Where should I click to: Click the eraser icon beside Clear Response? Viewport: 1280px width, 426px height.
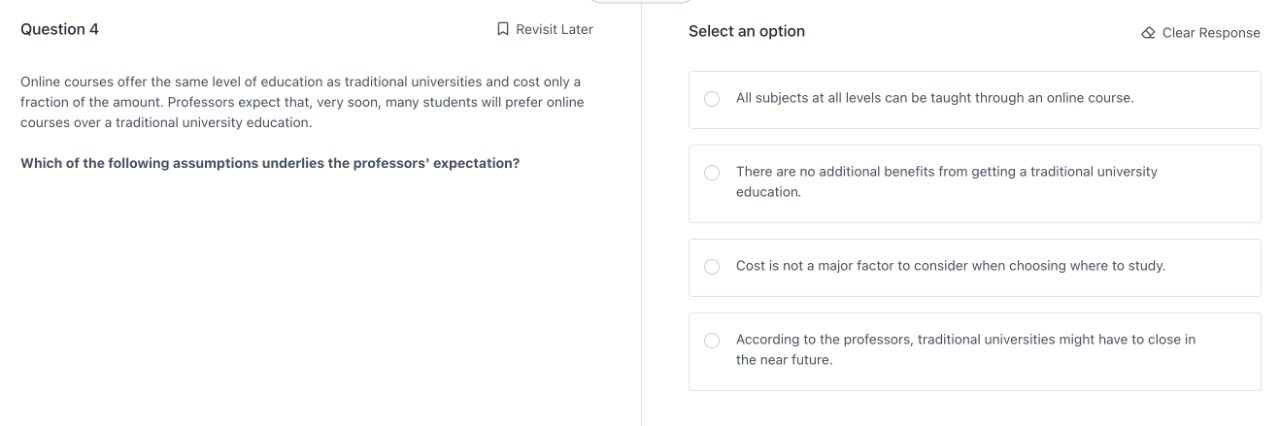tap(1148, 33)
